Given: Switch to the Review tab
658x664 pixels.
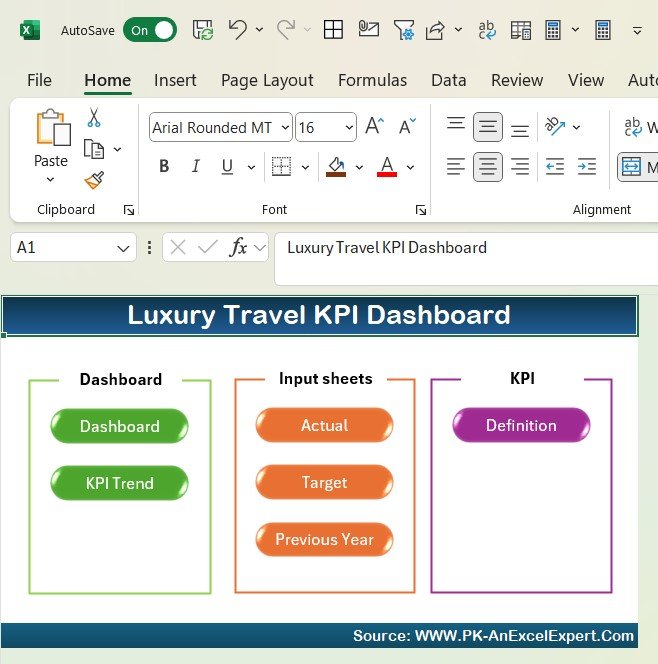Looking at the screenshot, I should [x=517, y=80].
